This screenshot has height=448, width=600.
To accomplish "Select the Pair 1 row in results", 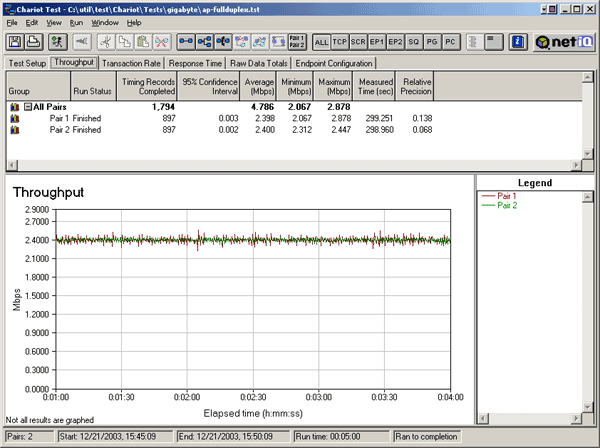I will click(60, 118).
